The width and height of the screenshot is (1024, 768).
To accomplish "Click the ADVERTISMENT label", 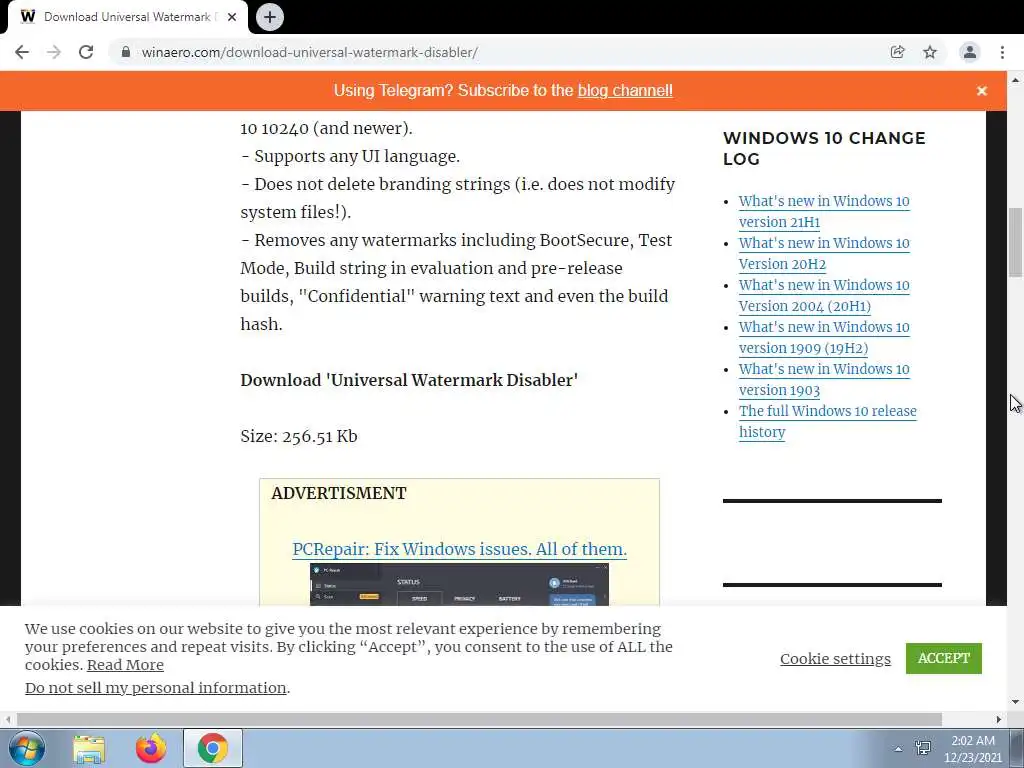I will coord(338,493).
